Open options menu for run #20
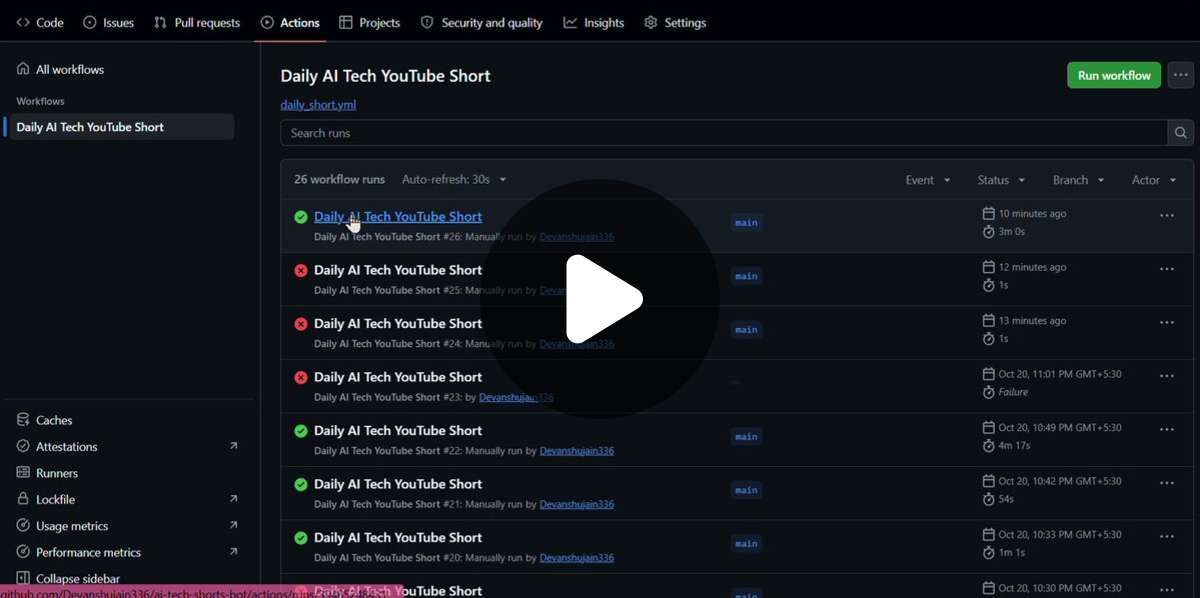The width and height of the screenshot is (1200, 598). pyautogui.click(x=1166, y=537)
